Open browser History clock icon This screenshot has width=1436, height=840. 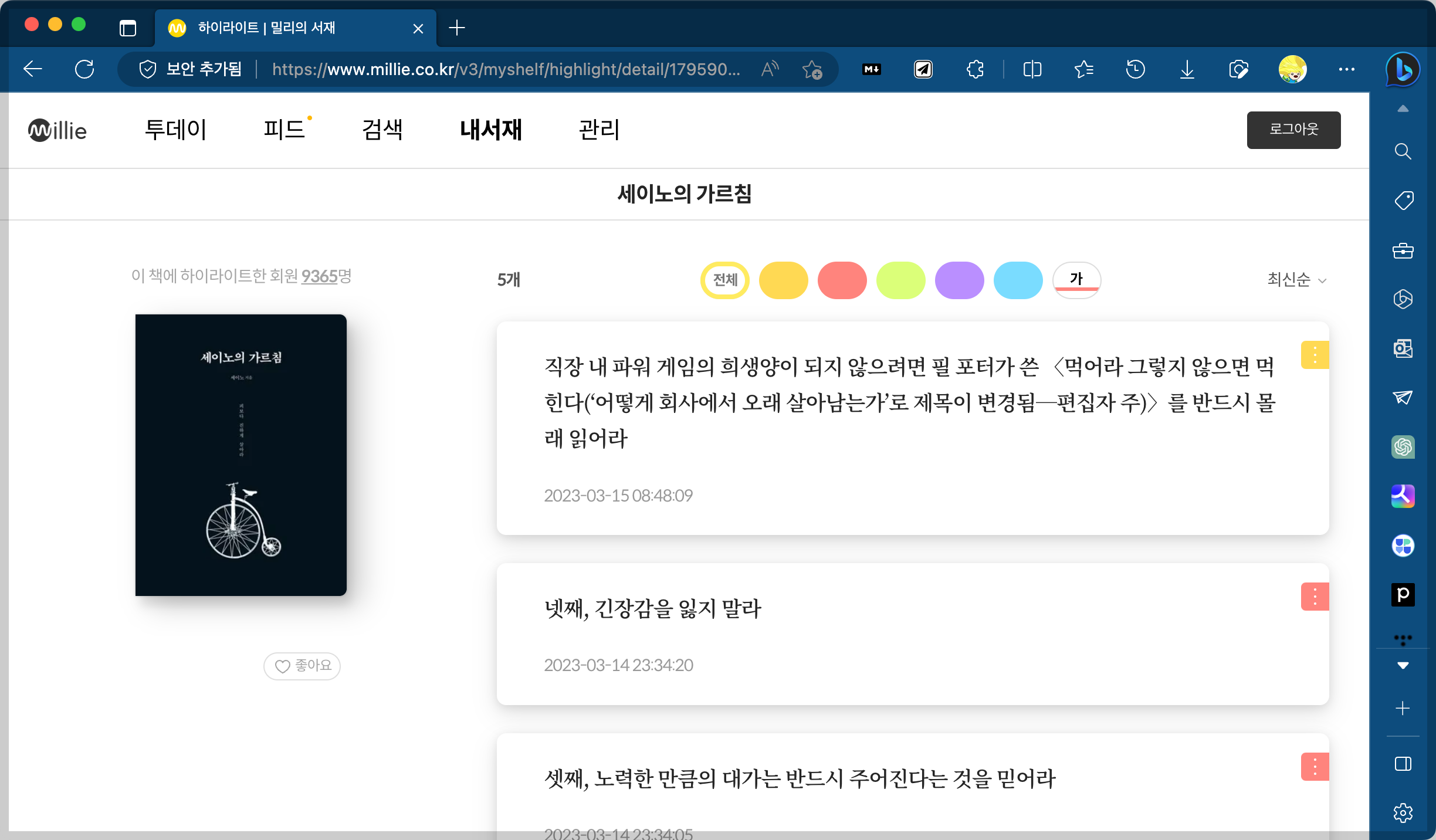click(1135, 69)
